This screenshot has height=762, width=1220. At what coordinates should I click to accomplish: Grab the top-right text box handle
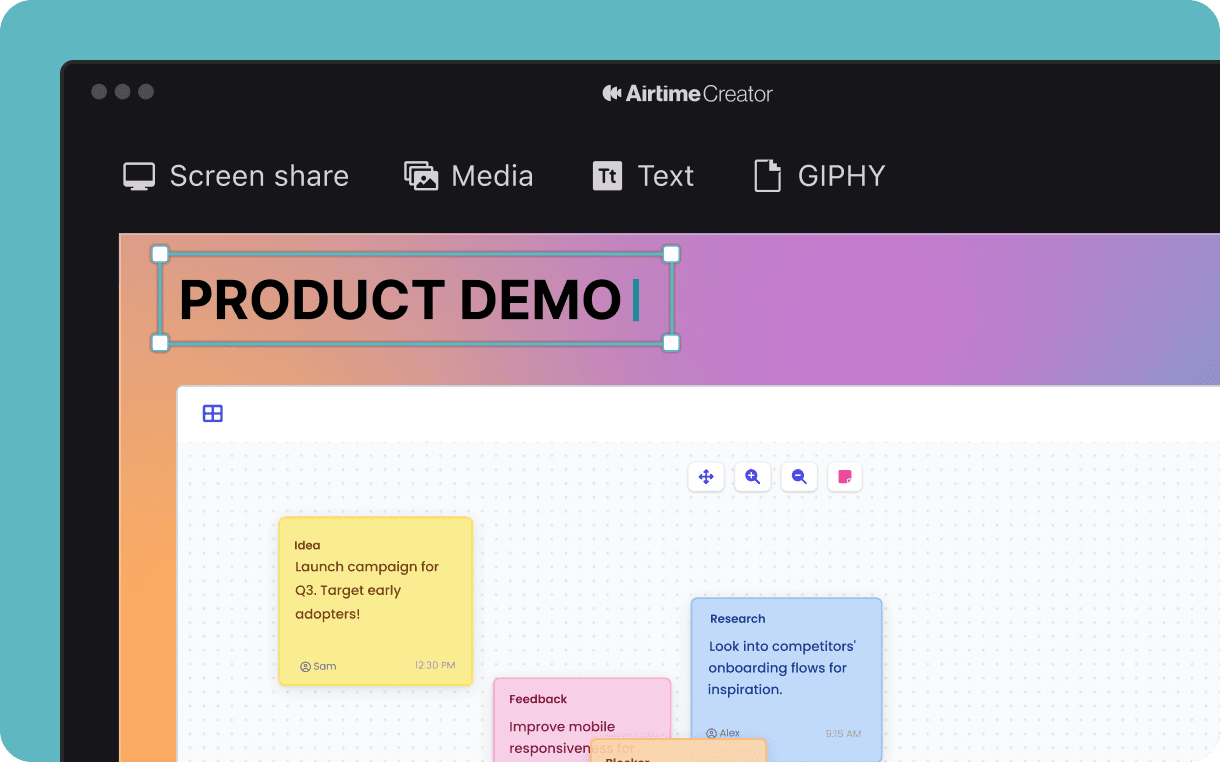click(x=671, y=254)
